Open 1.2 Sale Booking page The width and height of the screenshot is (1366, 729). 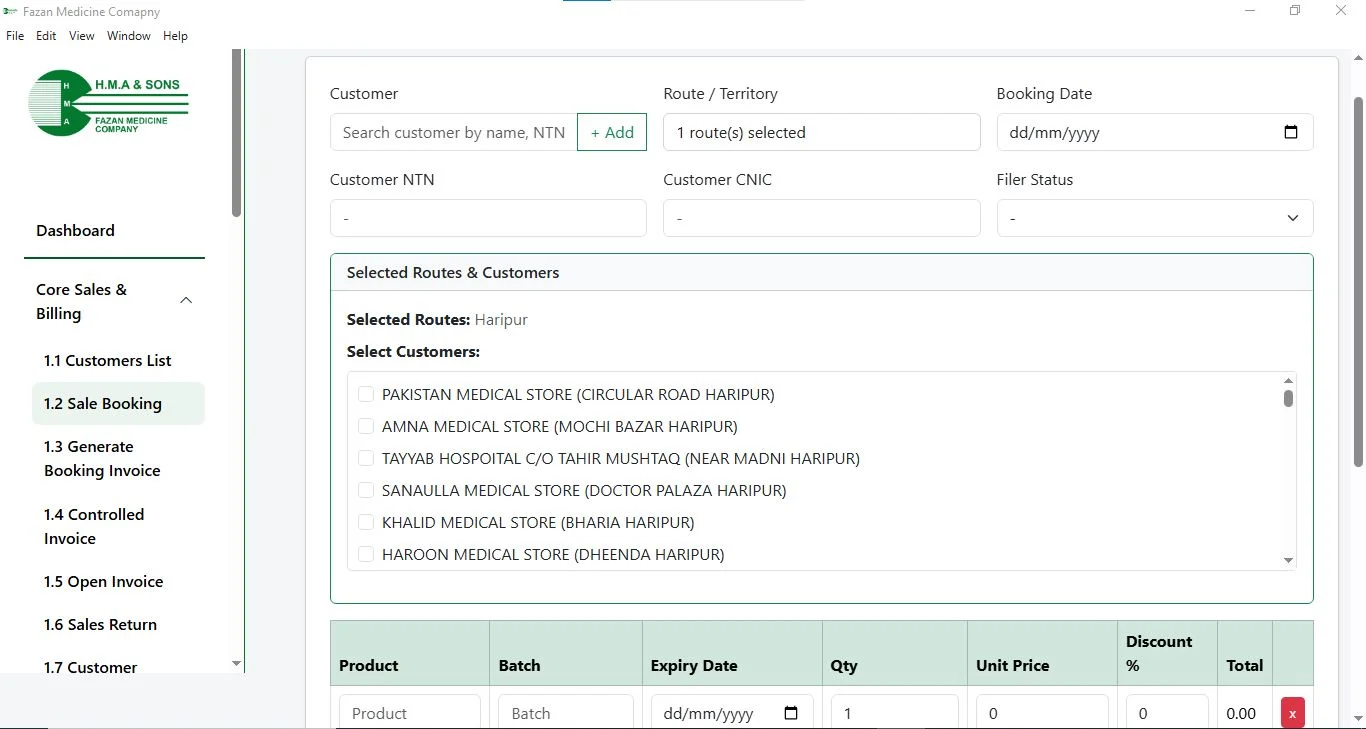(118, 403)
